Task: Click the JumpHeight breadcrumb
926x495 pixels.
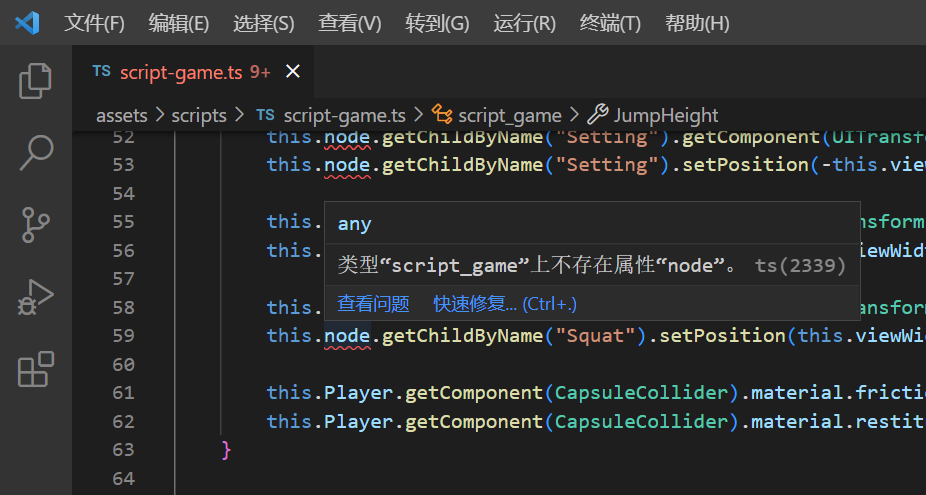Action: (x=666, y=115)
